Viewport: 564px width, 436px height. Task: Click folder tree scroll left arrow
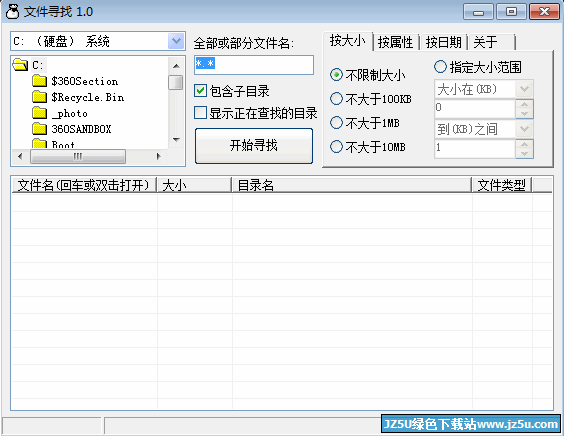[20, 156]
